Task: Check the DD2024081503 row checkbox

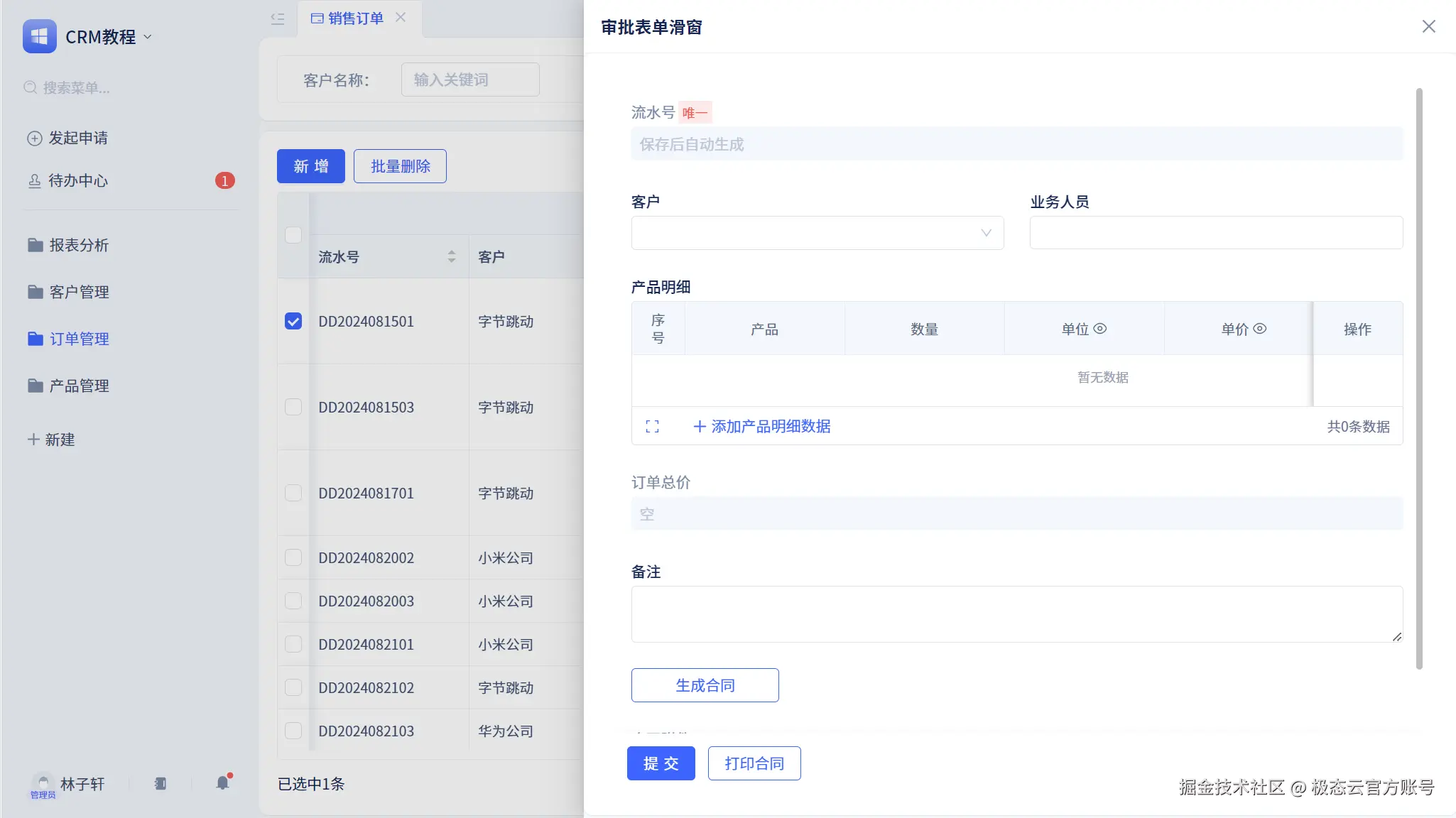Action: click(293, 407)
